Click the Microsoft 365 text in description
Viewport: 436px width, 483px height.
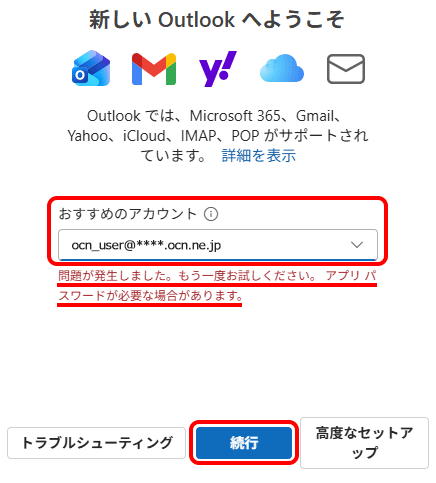point(235,116)
